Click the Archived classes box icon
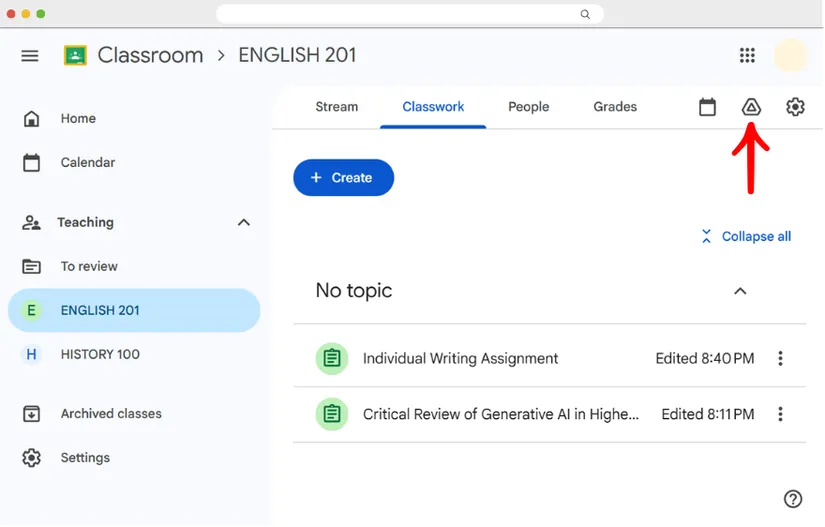The image size is (825, 527). (x=32, y=414)
